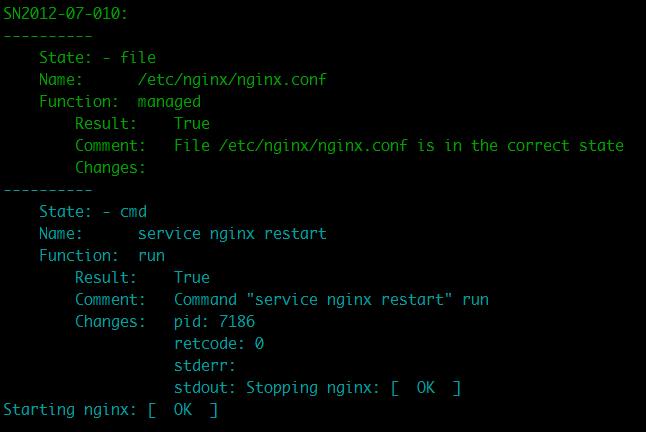Screen dimensions: 646x432
Task: Click the 'State: - cmd' line
Action: coord(93,211)
